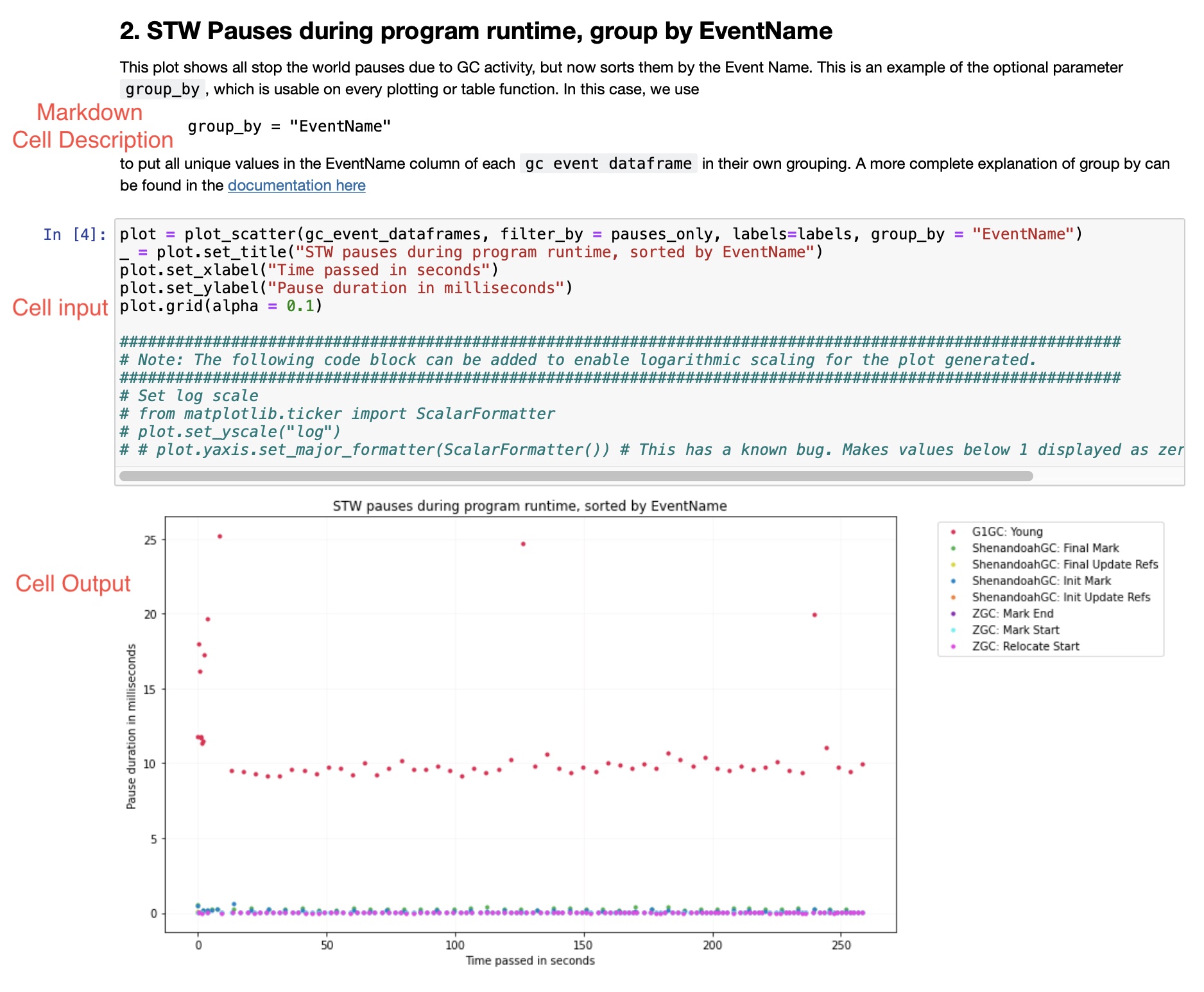Click the 'gc event dataframe' inline code
The height and width of the screenshot is (992, 1204).
[x=608, y=164]
